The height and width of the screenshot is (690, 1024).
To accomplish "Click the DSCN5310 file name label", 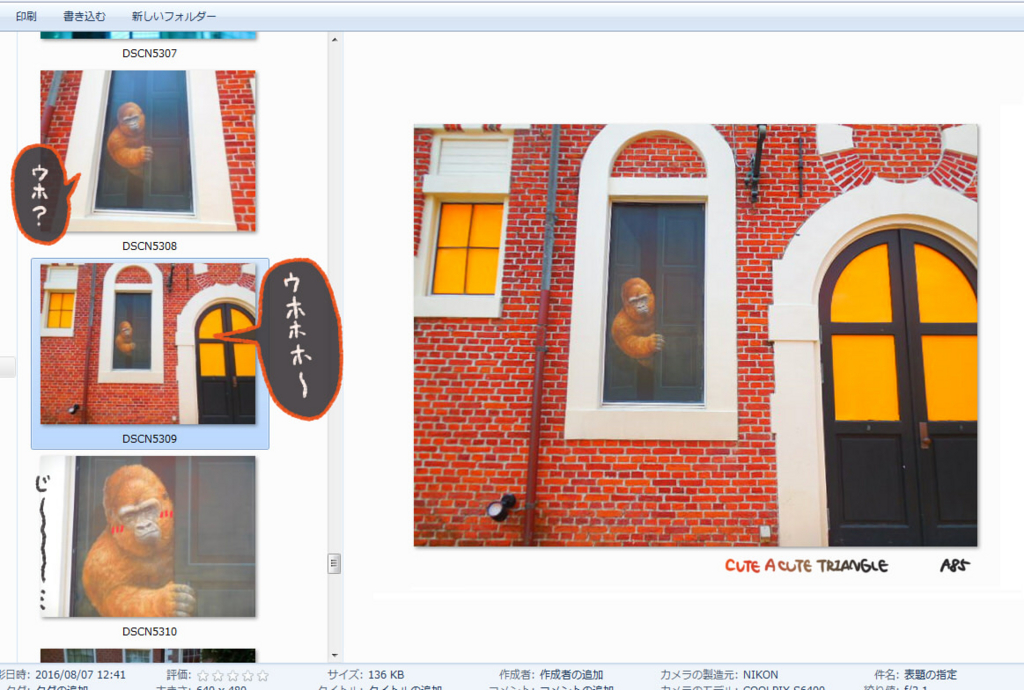I will tap(150, 631).
